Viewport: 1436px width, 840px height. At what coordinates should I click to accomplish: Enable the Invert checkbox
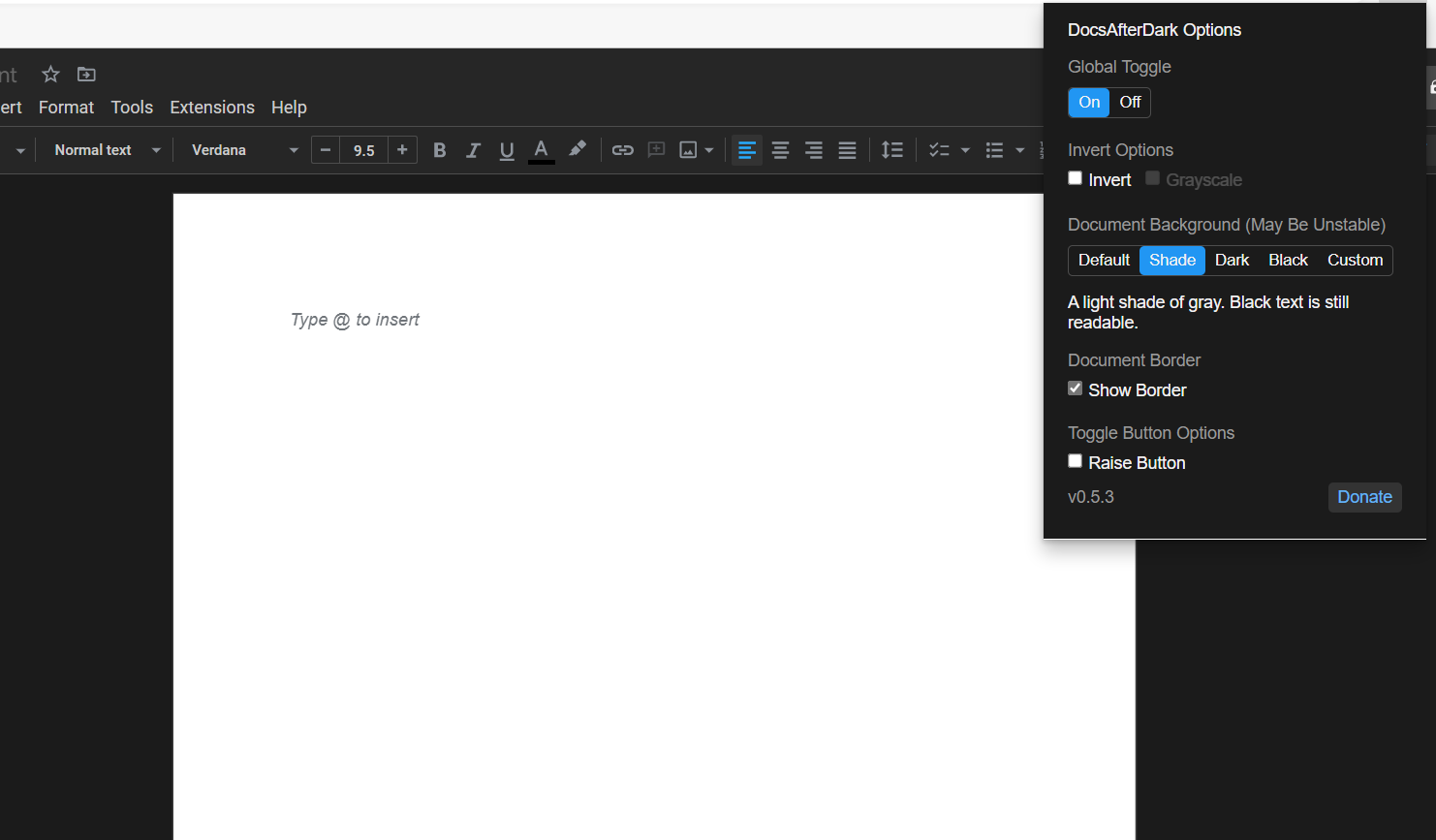coord(1075,178)
